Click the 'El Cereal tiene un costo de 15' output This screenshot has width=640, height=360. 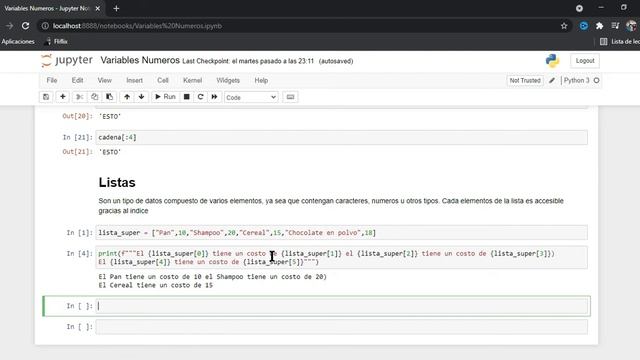(x=156, y=285)
